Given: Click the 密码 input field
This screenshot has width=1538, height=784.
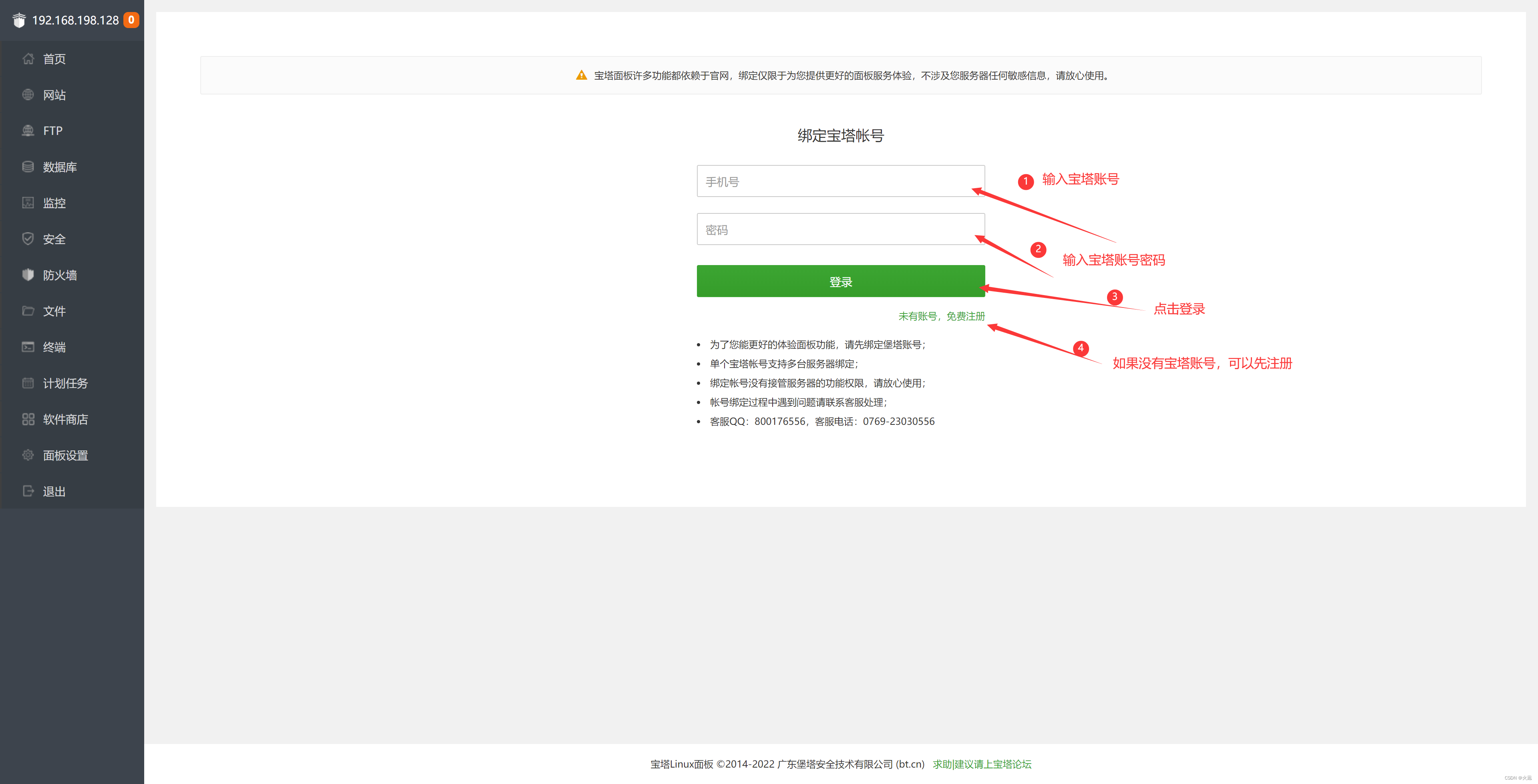Looking at the screenshot, I should click(x=841, y=229).
